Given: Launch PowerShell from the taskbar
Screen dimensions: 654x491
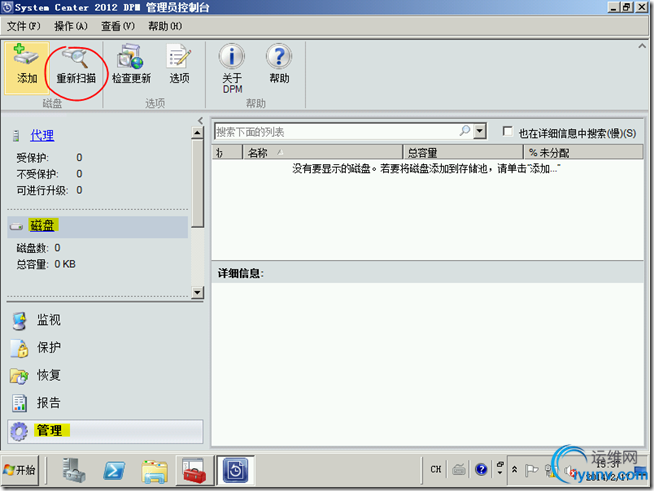Looking at the screenshot, I should 114,471.
